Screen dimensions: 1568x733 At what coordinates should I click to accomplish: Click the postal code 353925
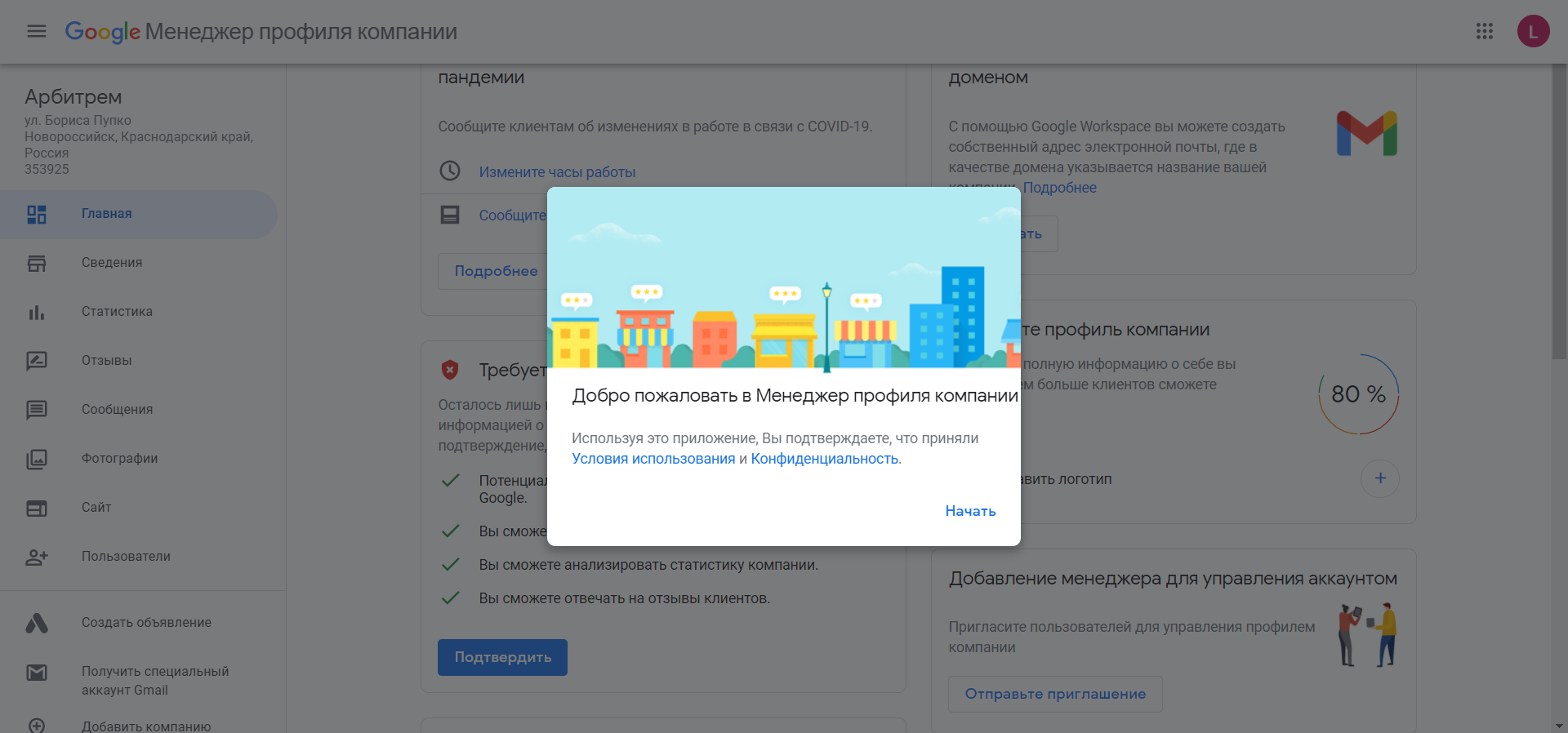click(x=47, y=170)
